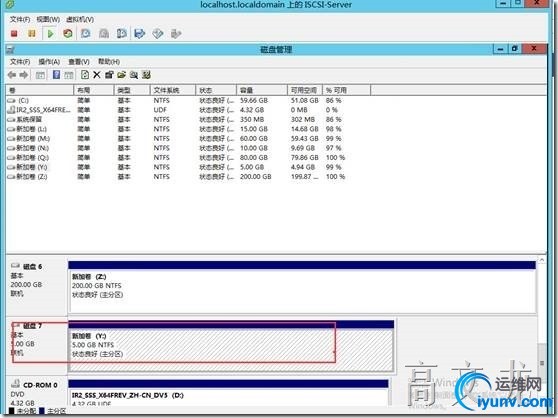
Task: Open the 视图(W) menu
Action: [x=48, y=19]
